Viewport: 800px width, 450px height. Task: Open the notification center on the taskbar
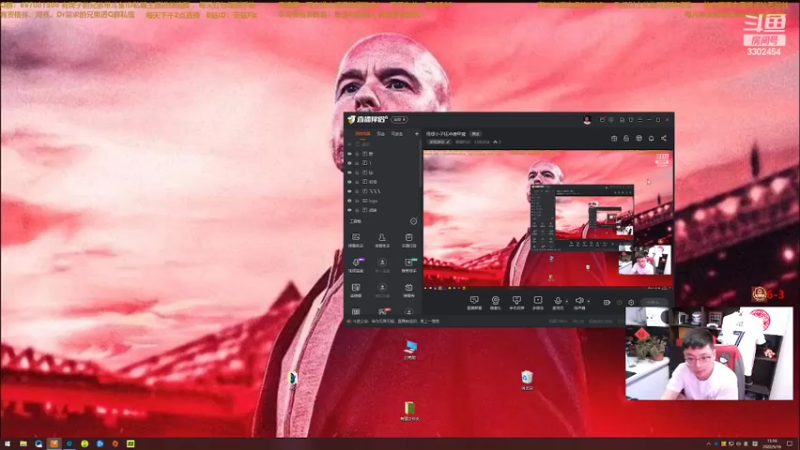[790, 444]
